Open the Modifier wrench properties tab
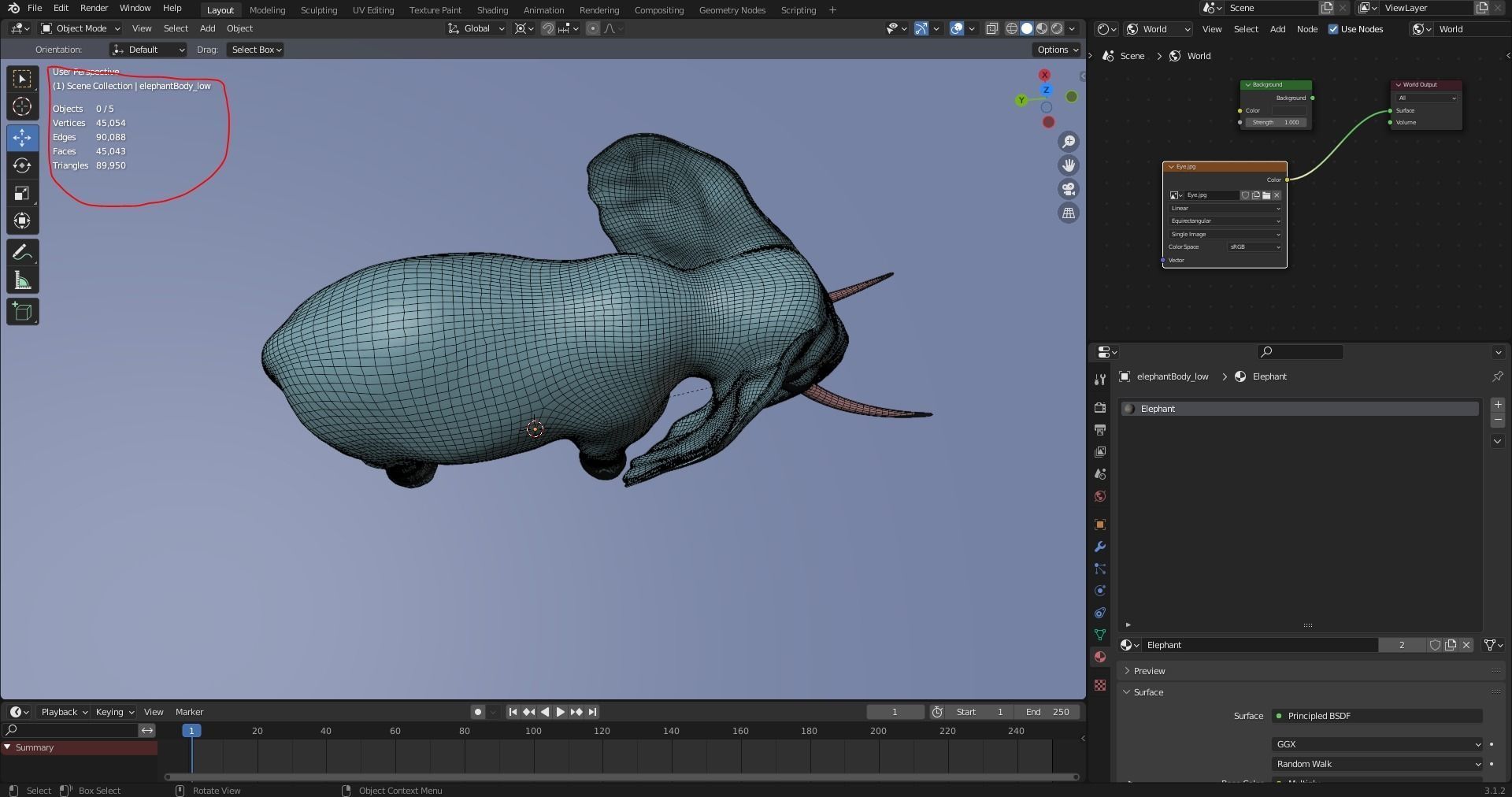Viewport: 1512px width, 797px height. tap(1100, 547)
